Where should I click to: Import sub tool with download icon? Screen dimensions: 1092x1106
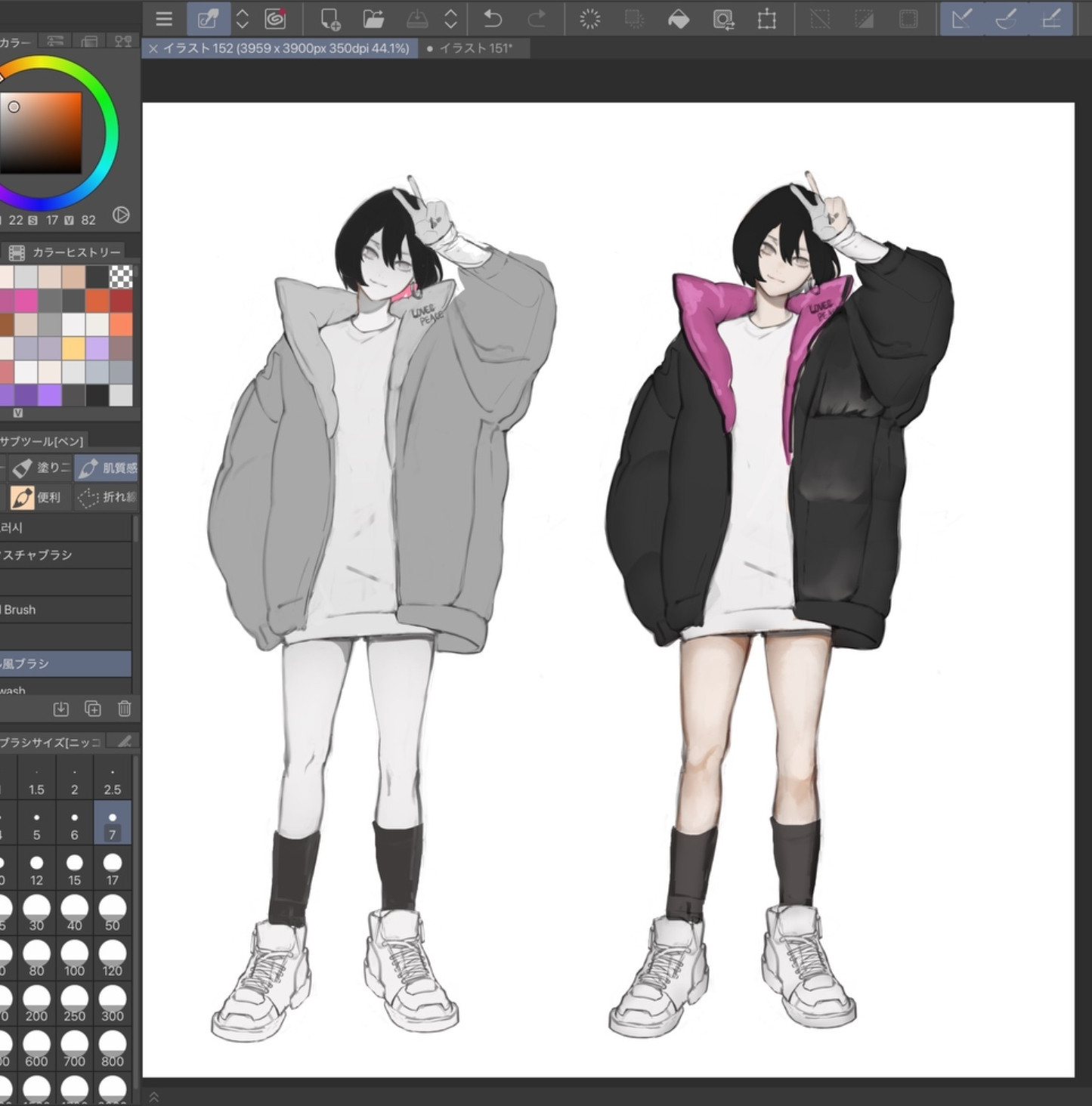[x=61, y=709]
